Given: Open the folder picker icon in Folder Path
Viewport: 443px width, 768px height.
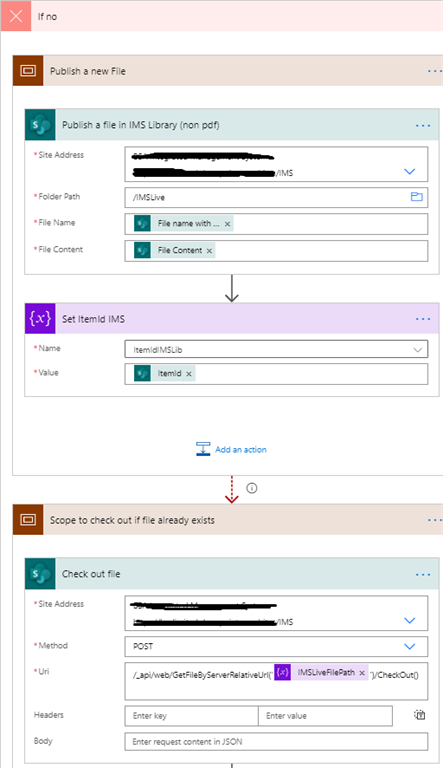Looking at the screenshot, I should click(x=417, y=197).
